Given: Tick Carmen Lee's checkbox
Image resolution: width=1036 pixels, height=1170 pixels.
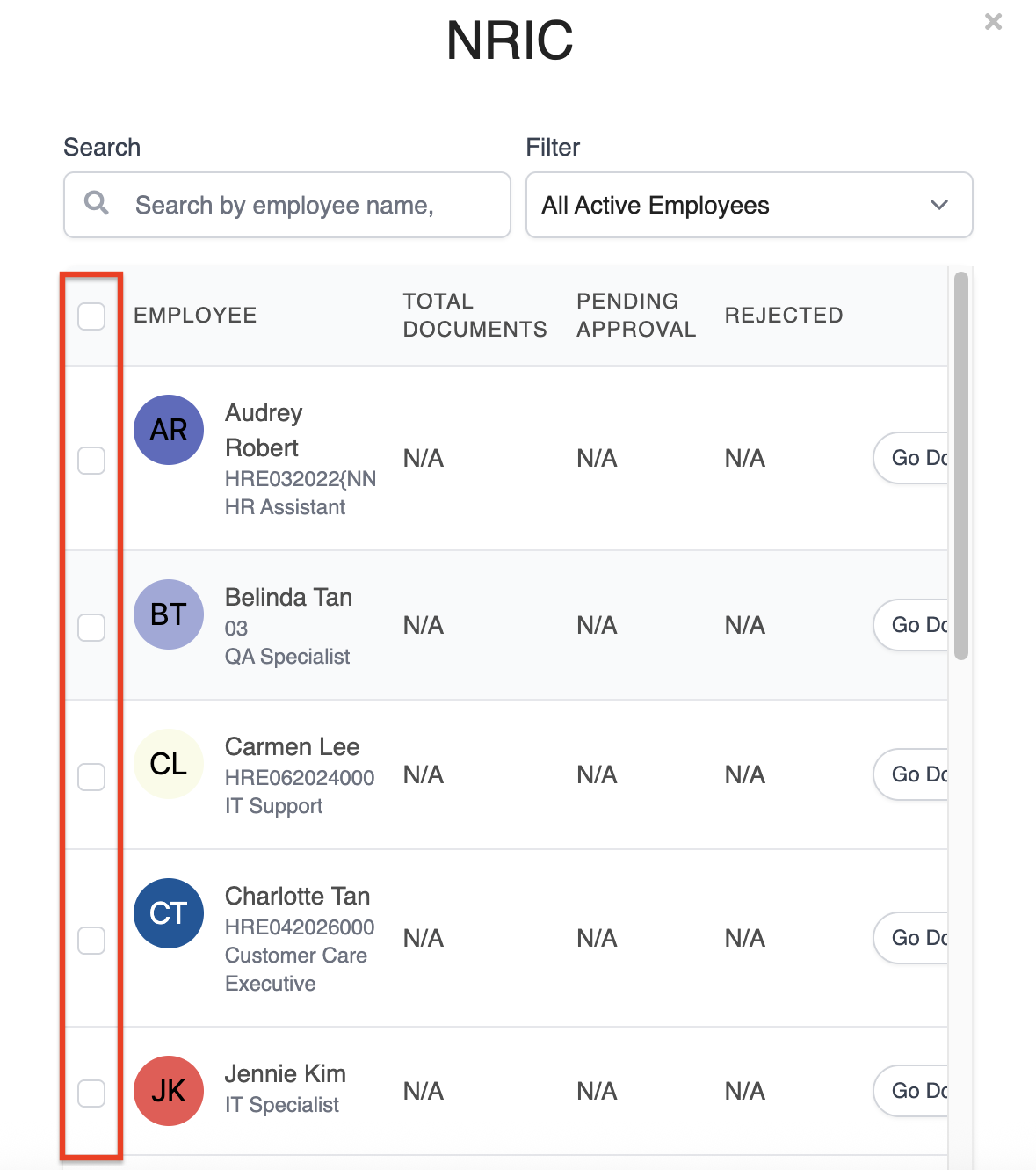Looking at the screenshot, I should click(x=91, y=777).
